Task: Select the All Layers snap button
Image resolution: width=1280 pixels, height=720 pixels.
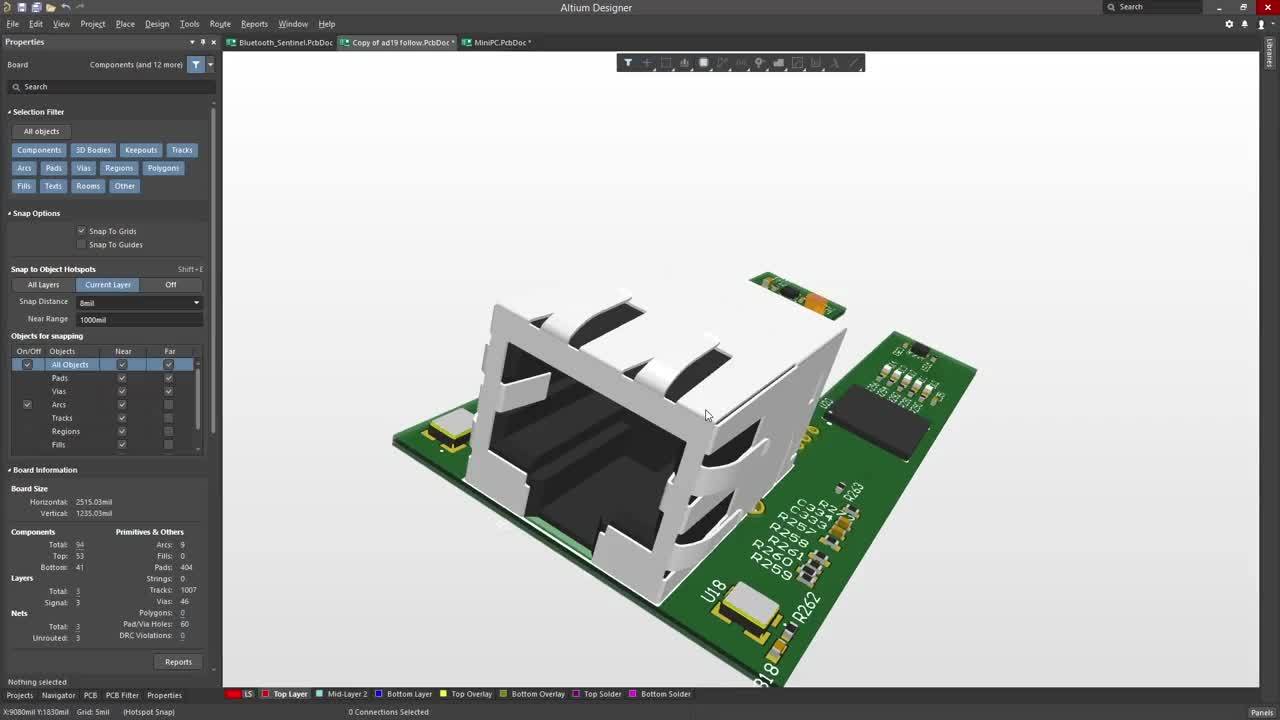Action: (43, 285)
